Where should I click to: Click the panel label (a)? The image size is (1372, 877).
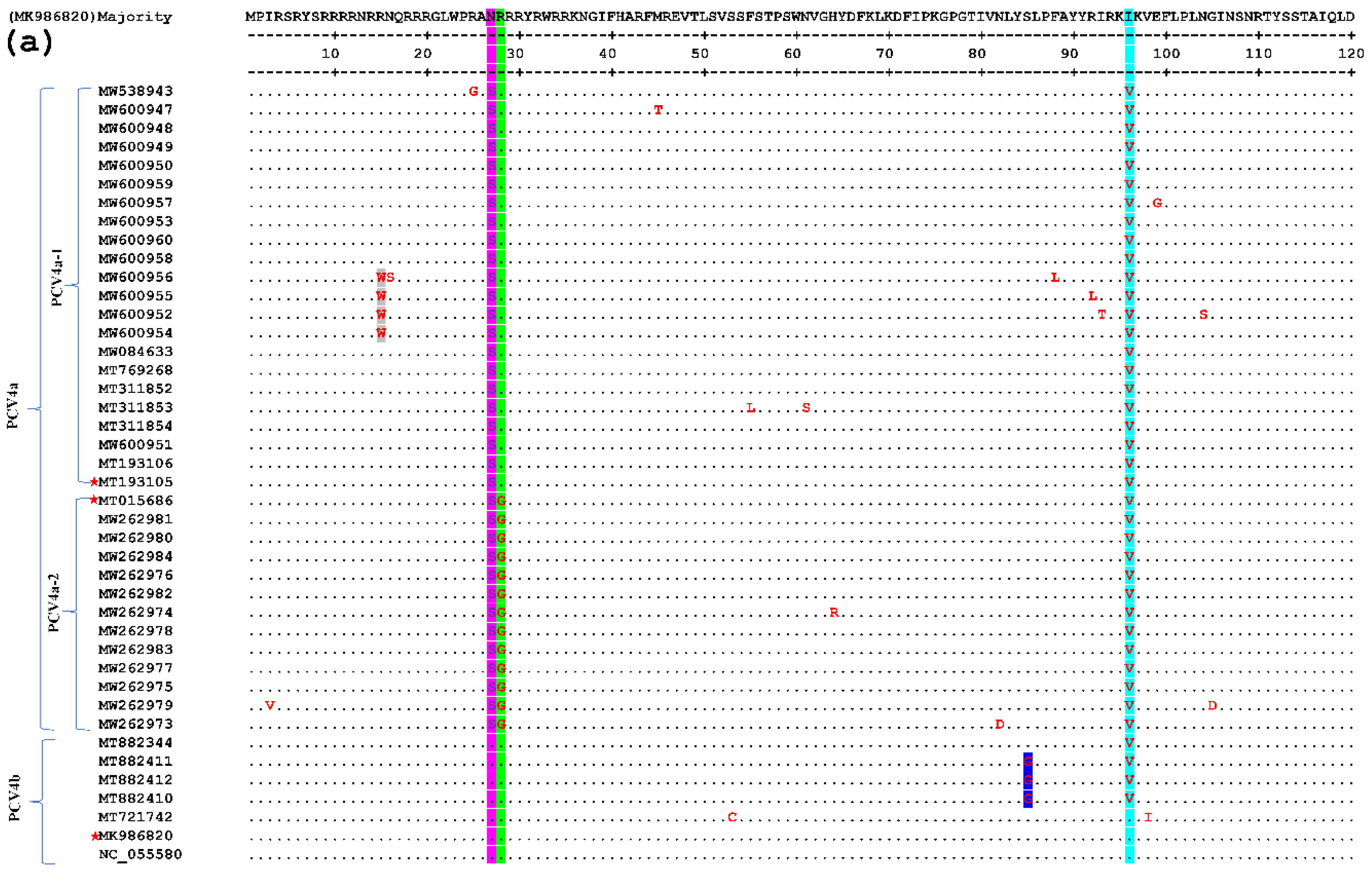[30, 43]
